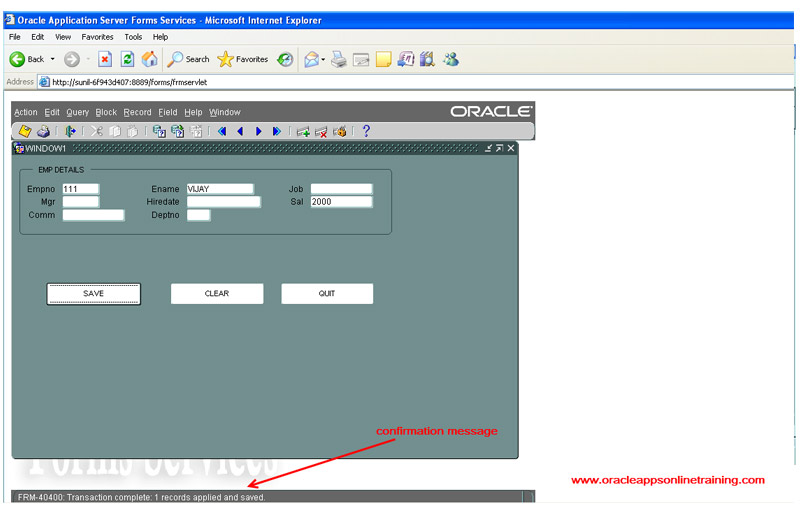Click the browser Forward arrow
Image resolution: width=800 pixels, height=510 pixels.
pos(71,59)
